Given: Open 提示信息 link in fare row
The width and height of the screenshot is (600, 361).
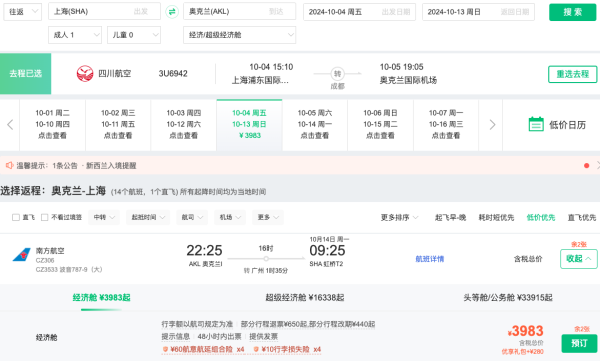Looking at the screenshot, I should pyautogui.click(x=176, y=336).
